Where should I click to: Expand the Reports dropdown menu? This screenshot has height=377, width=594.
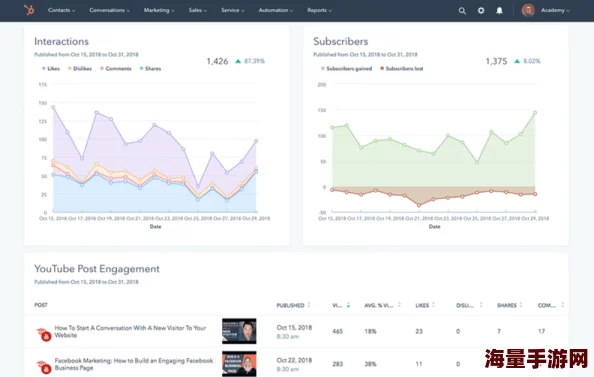click(x=319, y=10)
